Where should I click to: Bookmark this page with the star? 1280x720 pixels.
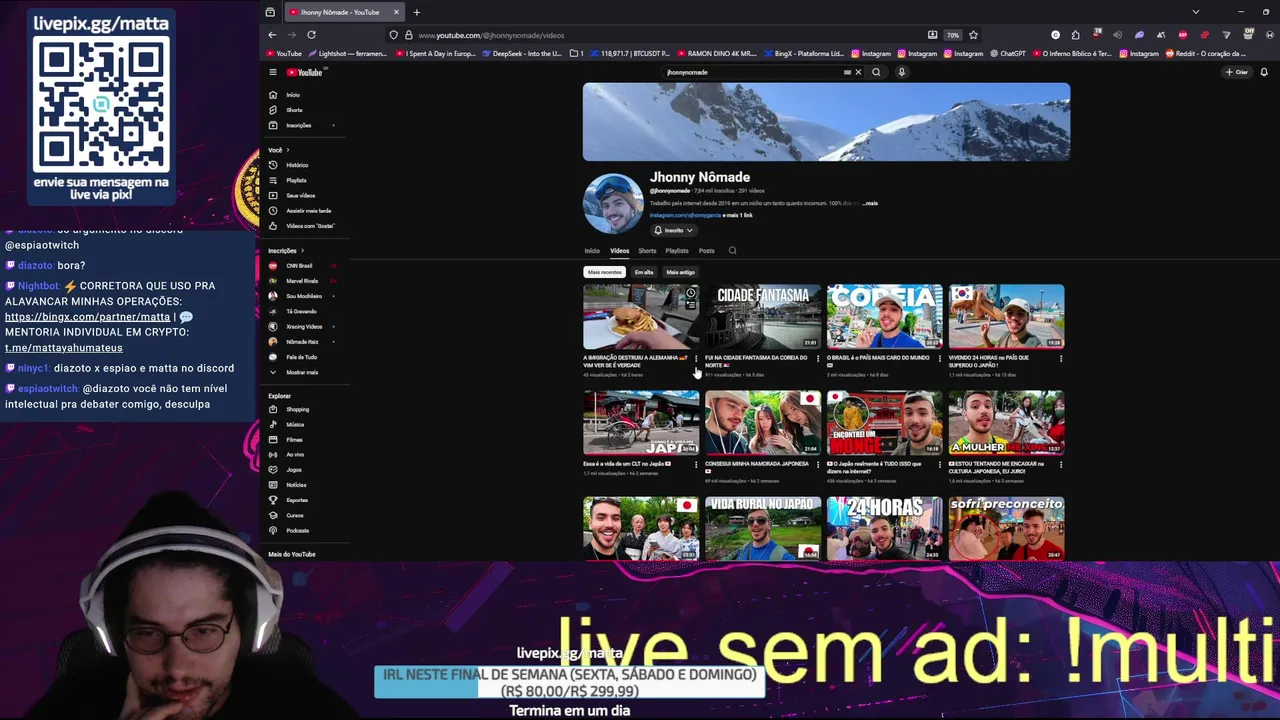973,35
